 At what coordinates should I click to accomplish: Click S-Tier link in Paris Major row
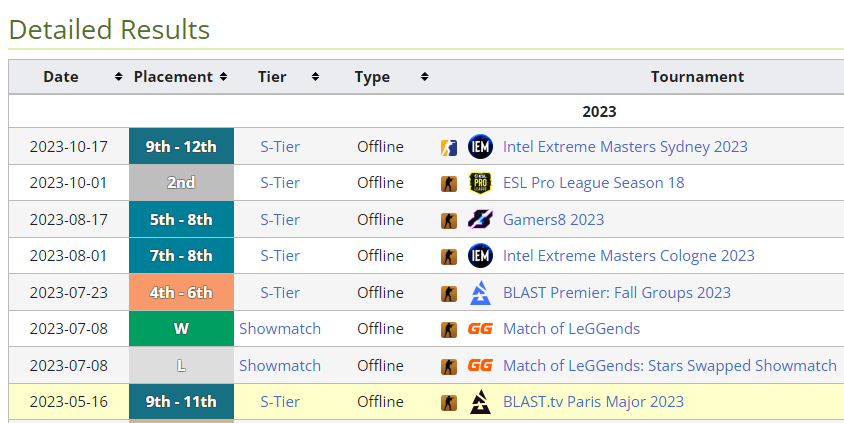280,402
